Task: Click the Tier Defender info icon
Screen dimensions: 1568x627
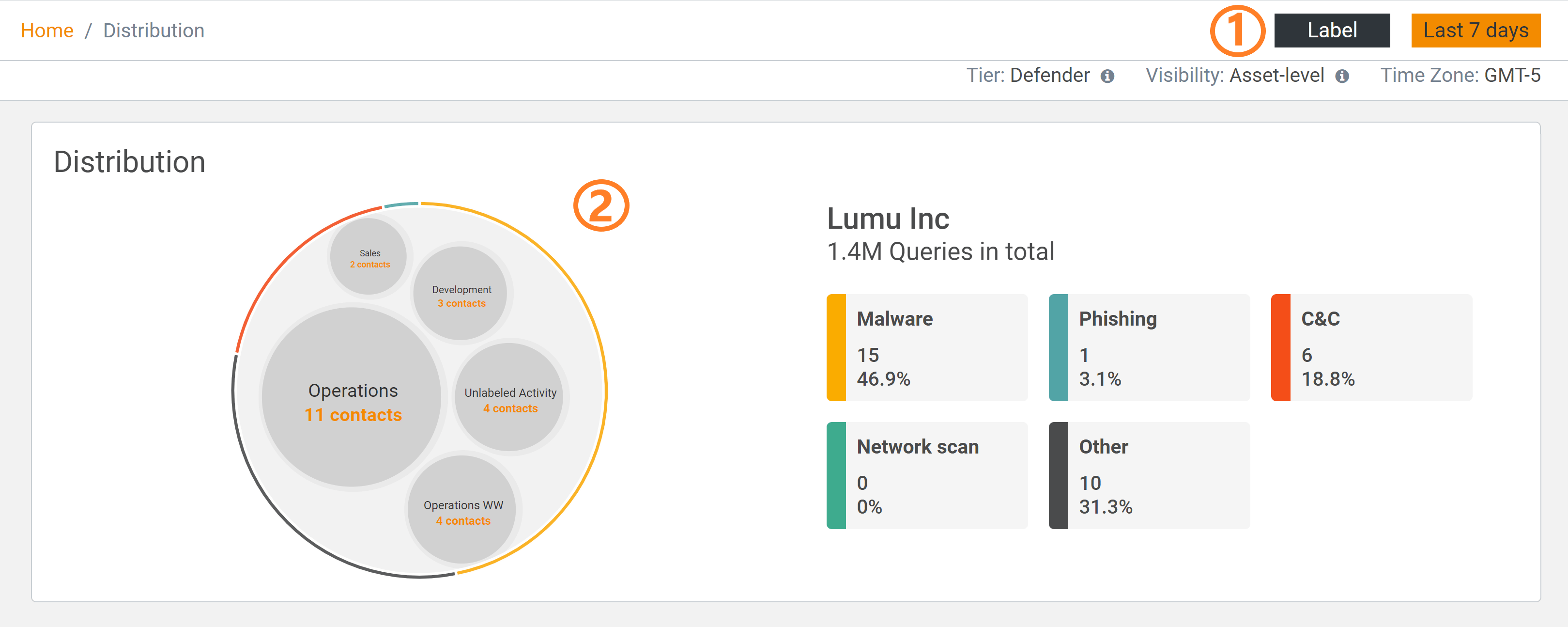Action: [x=1107, y=76]
